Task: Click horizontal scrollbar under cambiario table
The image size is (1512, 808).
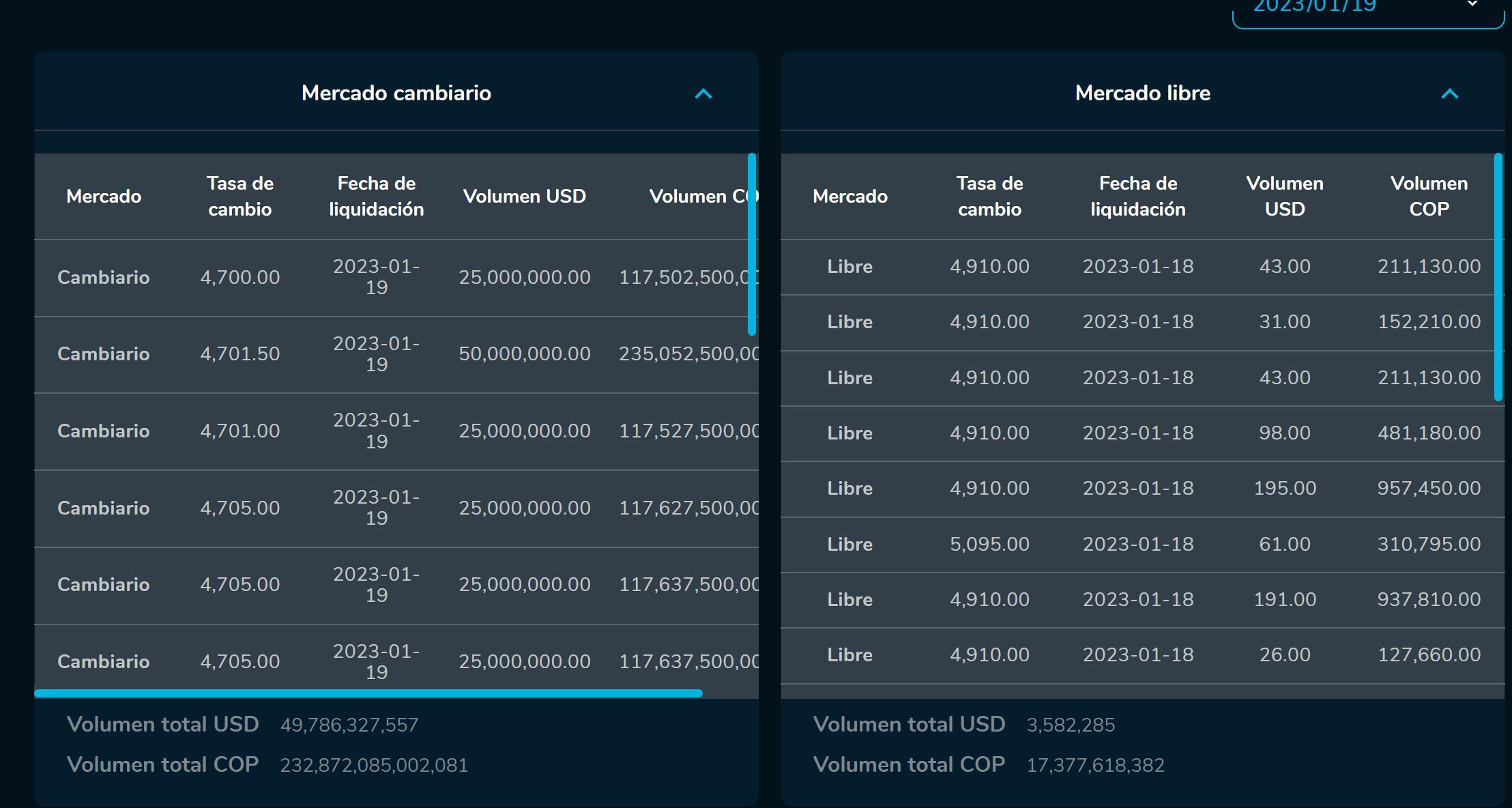Action: (368, 693)
